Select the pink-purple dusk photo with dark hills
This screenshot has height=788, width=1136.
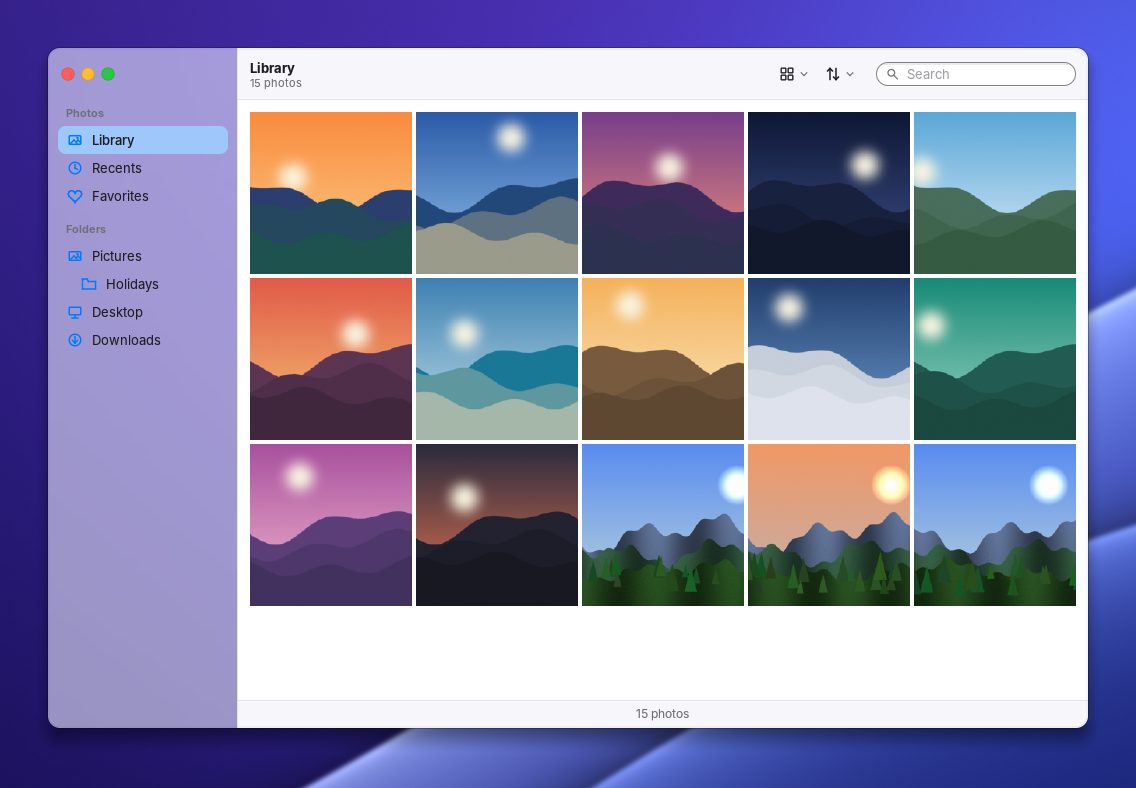(x=663, y=193)
